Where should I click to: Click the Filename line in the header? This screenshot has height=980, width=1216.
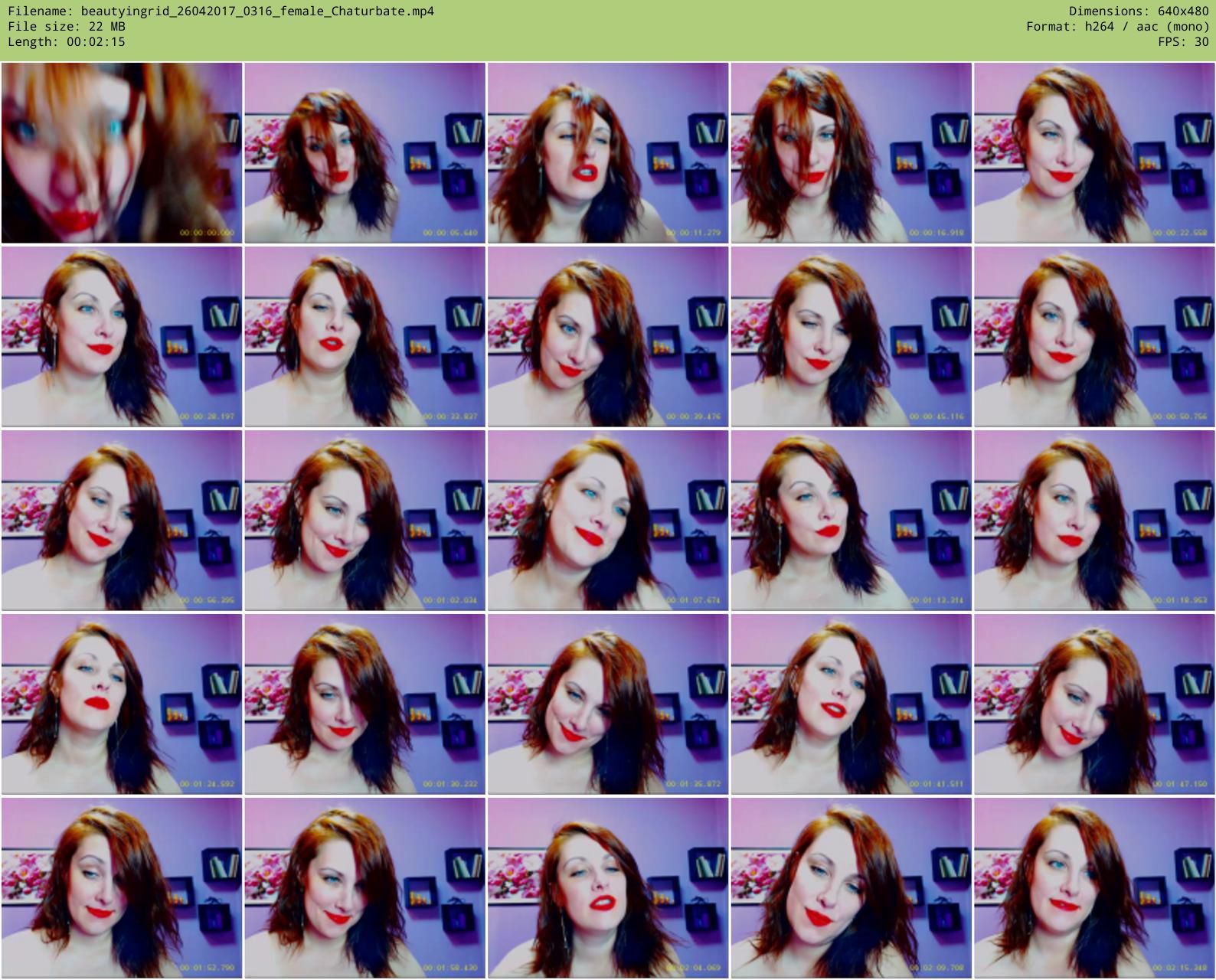tap(221, 11)
